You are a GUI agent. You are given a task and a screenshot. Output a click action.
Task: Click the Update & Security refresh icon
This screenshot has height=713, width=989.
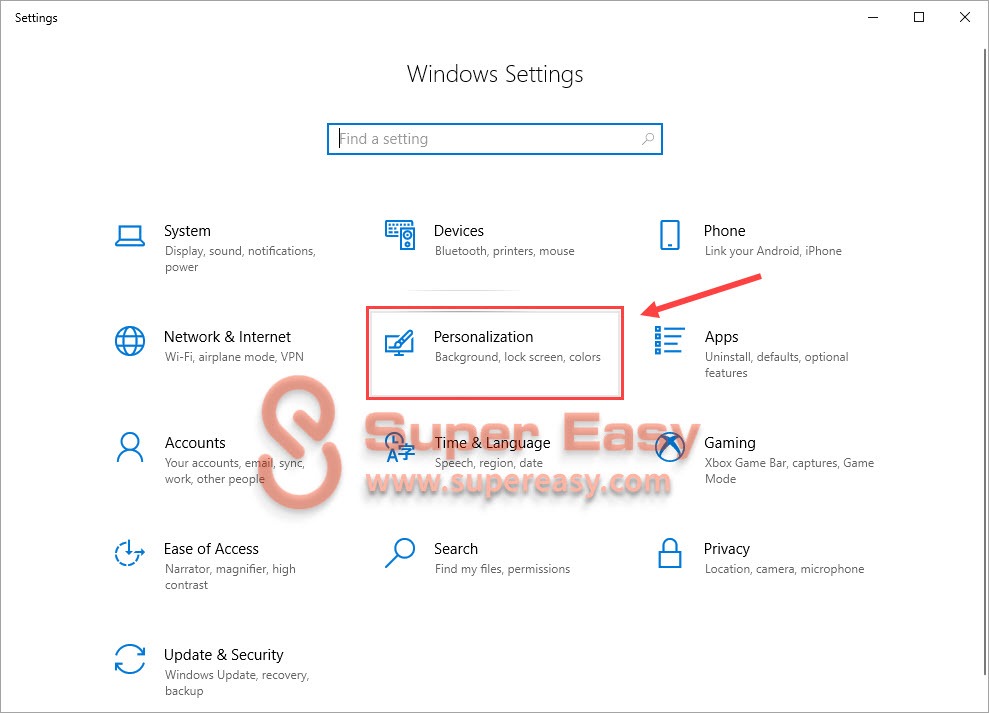point(130,659)
